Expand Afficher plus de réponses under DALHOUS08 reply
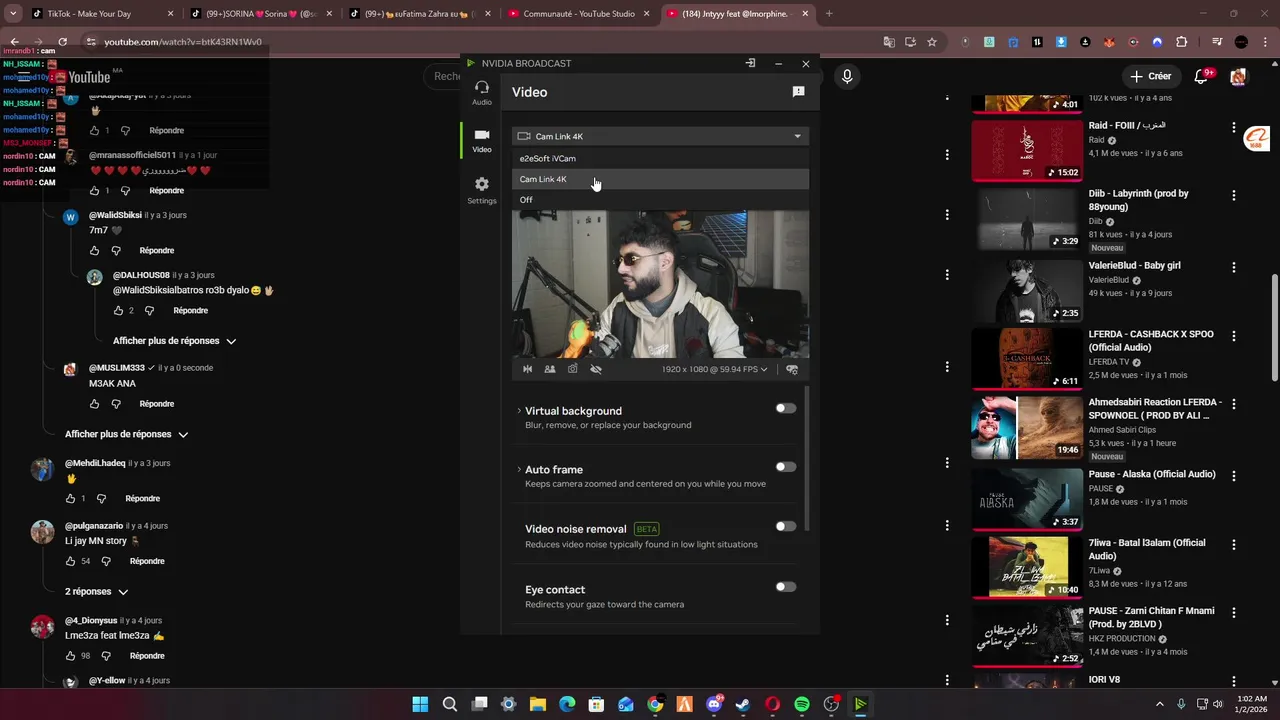The image size is (1280, 720). [x=174, y=341]
